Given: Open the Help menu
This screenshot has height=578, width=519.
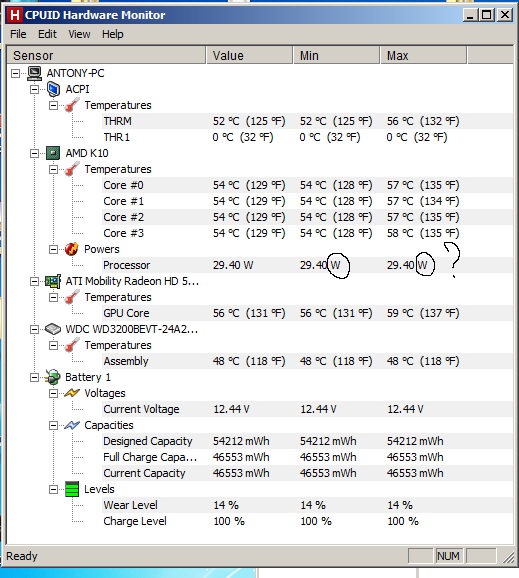Looking at the screenshot, I should click(x=112, y=34).
